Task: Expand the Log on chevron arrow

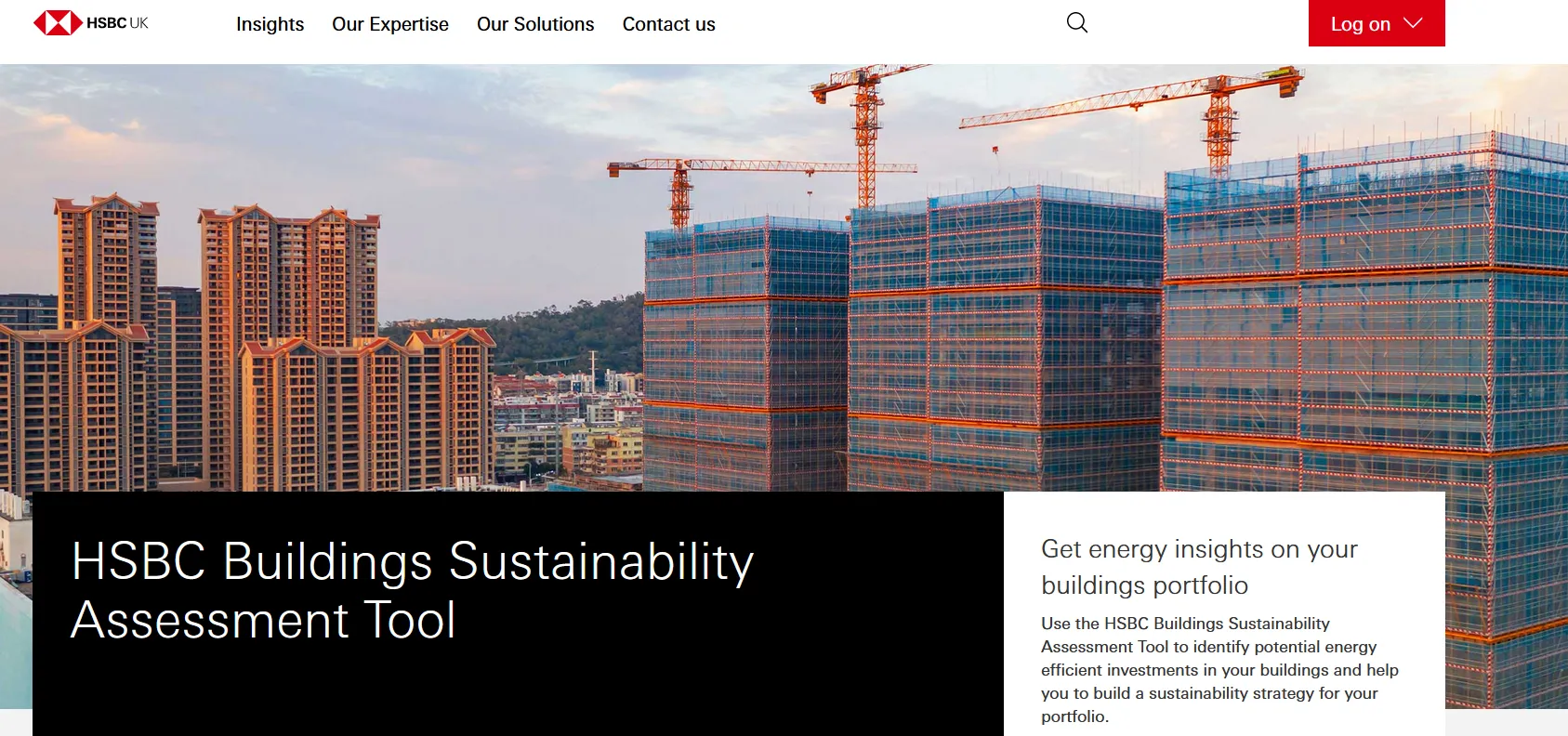Action: (1413, 23)
